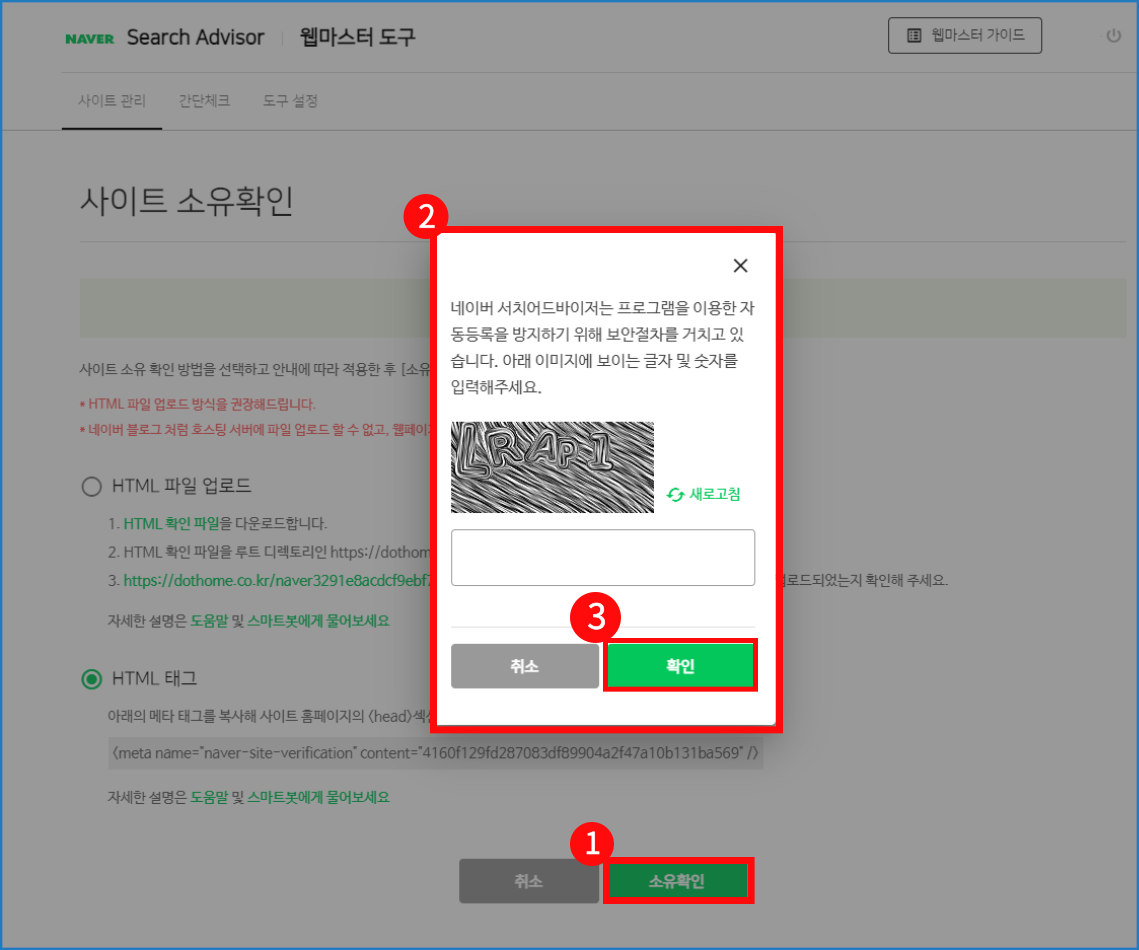Click the bottom page 취소 button
Viewport: 1139px width, 950px height.
pos(528,881)
